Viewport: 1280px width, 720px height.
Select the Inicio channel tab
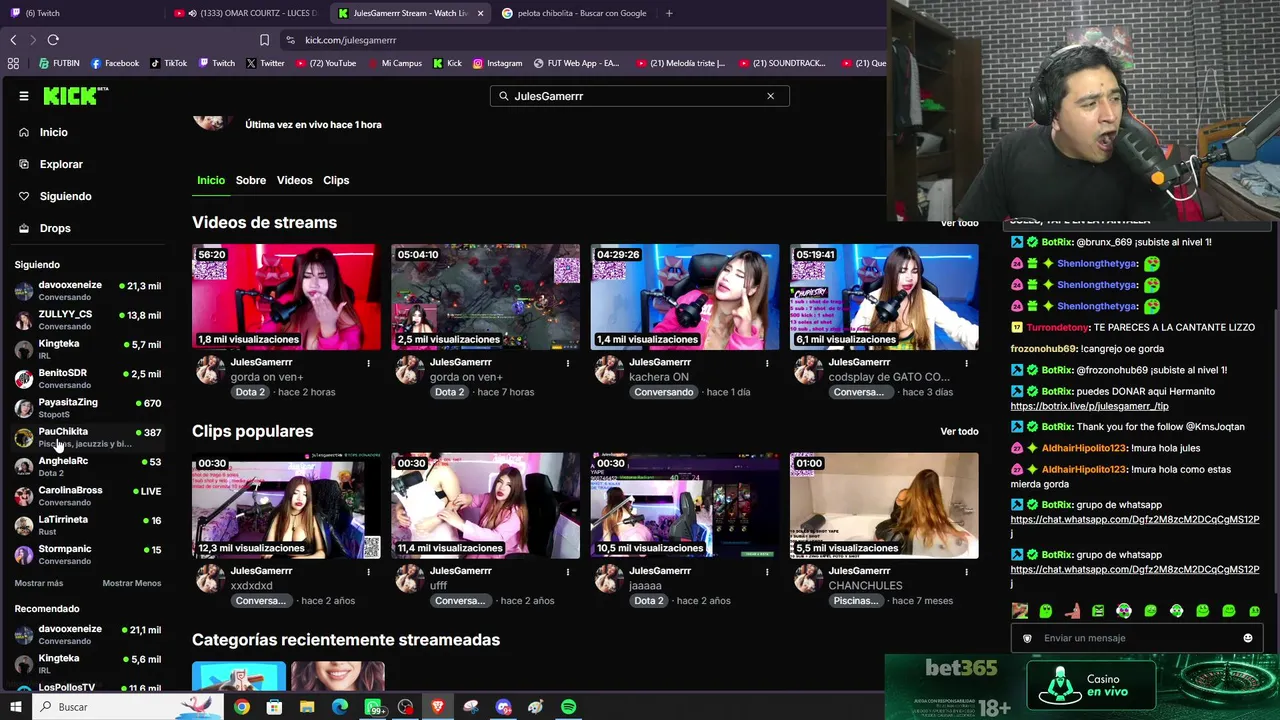tap(211, 180)
